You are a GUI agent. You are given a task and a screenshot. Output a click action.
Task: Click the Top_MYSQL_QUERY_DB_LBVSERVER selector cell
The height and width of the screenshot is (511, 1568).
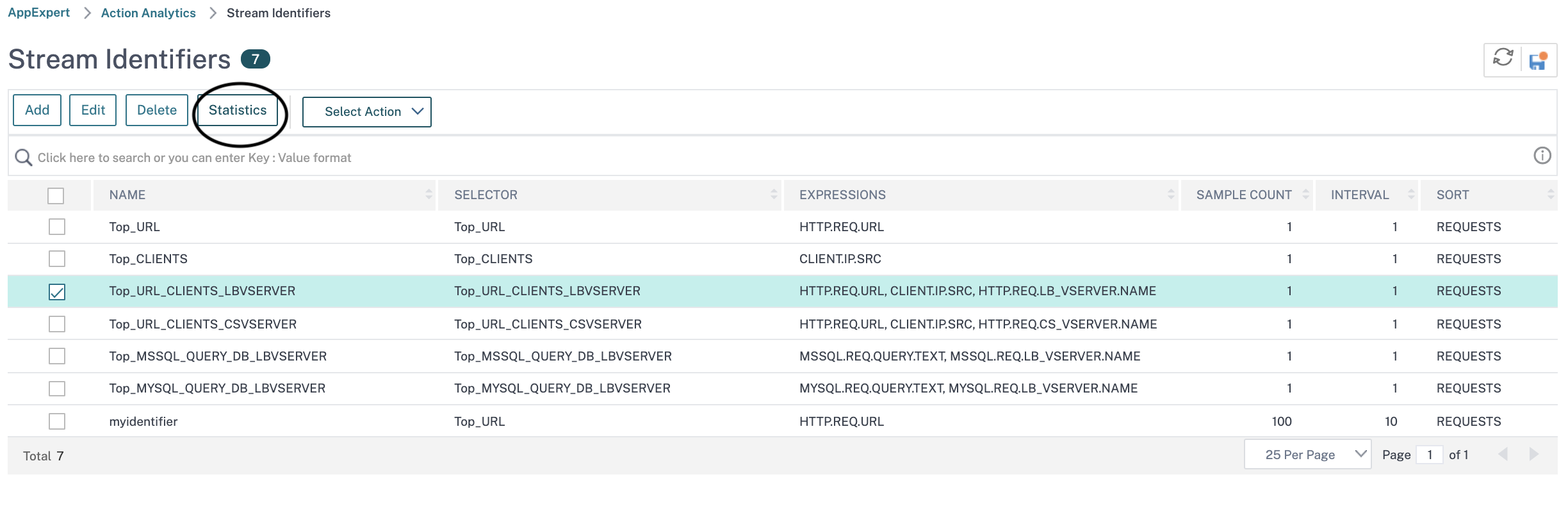tap(562, 388)
